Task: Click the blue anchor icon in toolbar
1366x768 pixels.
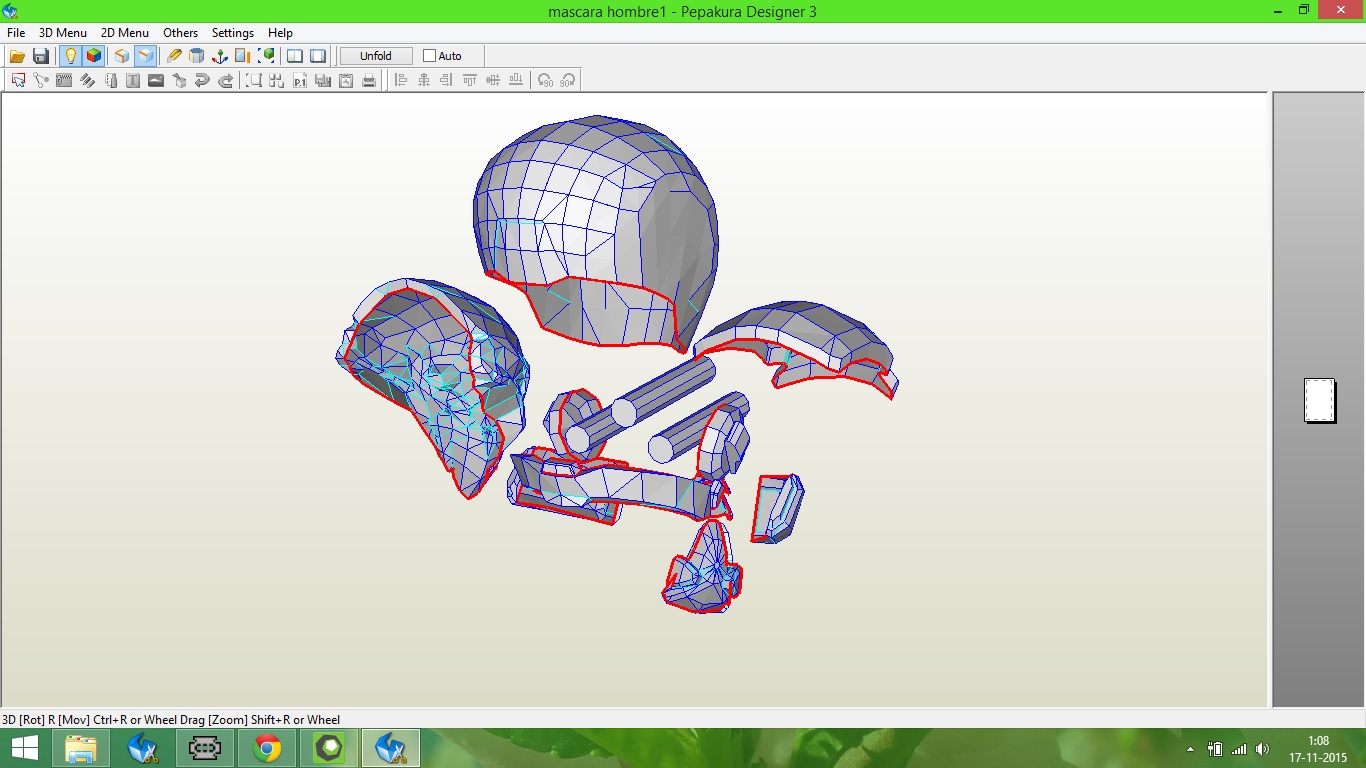Action: (x=220, y=56)
